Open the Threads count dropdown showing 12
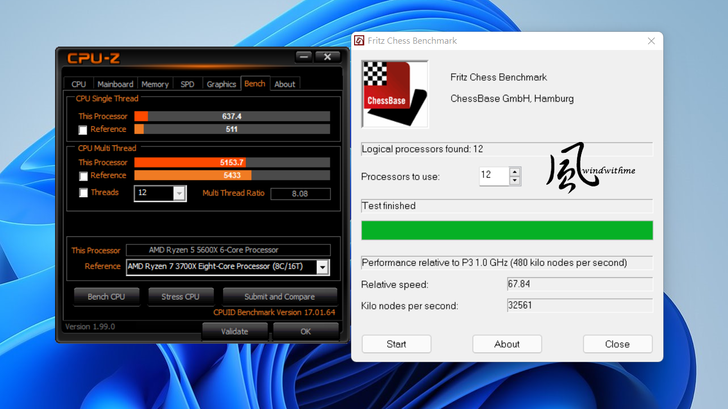 tap(179, 193)
